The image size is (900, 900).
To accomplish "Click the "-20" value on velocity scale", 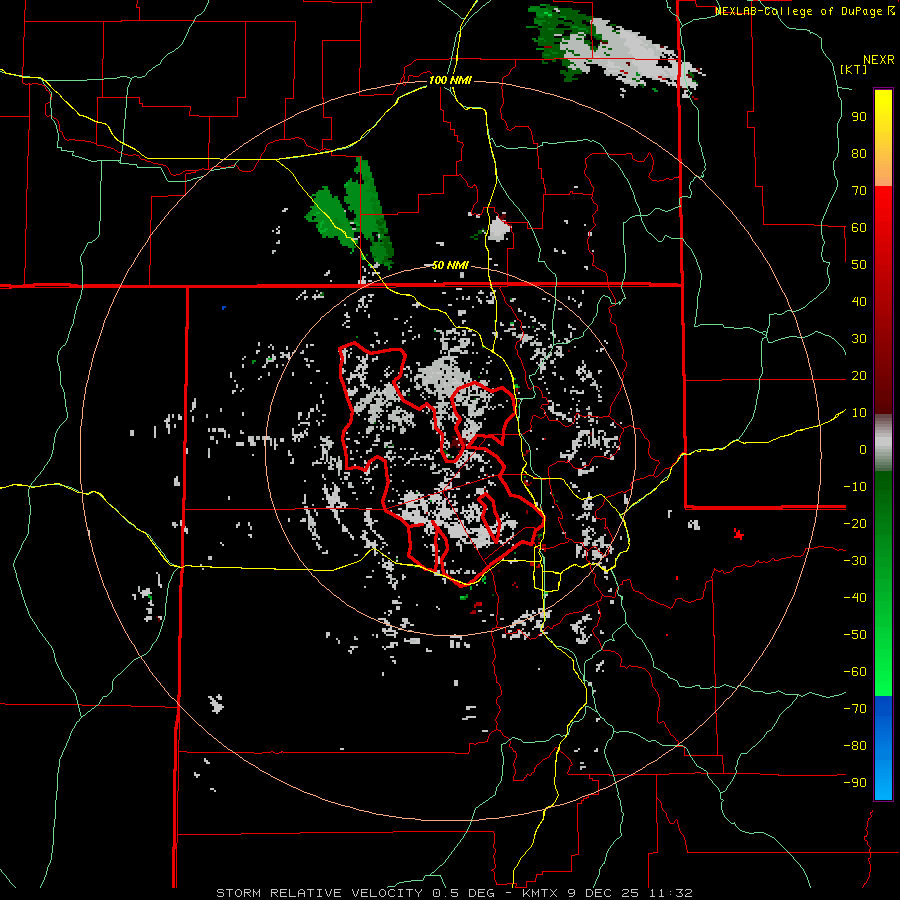I will [855, 523].
